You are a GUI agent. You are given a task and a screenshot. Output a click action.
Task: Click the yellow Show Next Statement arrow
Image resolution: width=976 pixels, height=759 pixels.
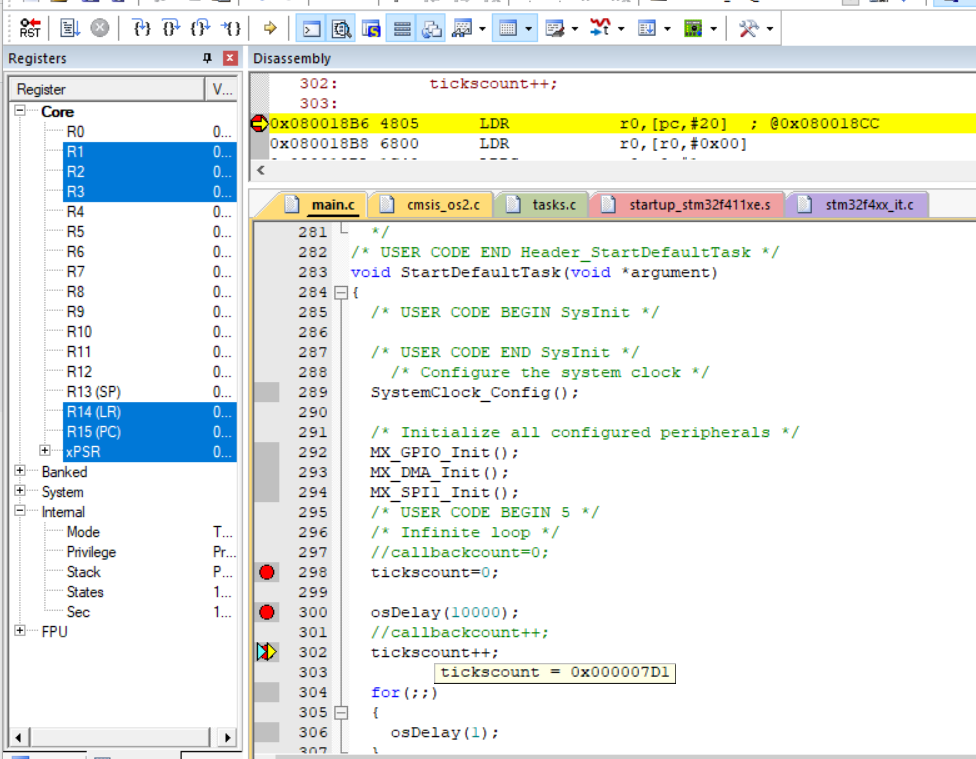pos(270,28)
